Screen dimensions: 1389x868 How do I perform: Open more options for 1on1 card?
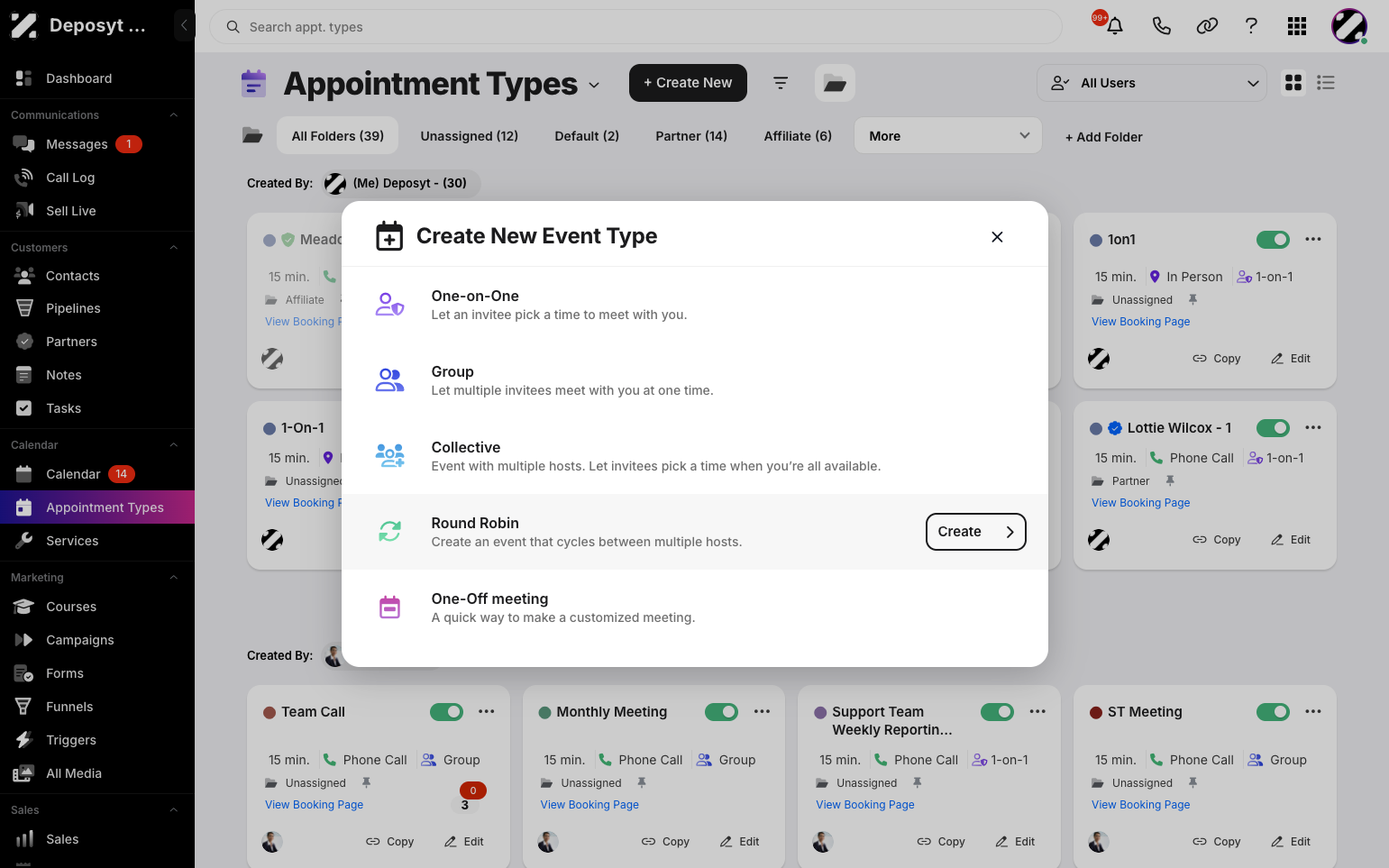coord(1313,240)
